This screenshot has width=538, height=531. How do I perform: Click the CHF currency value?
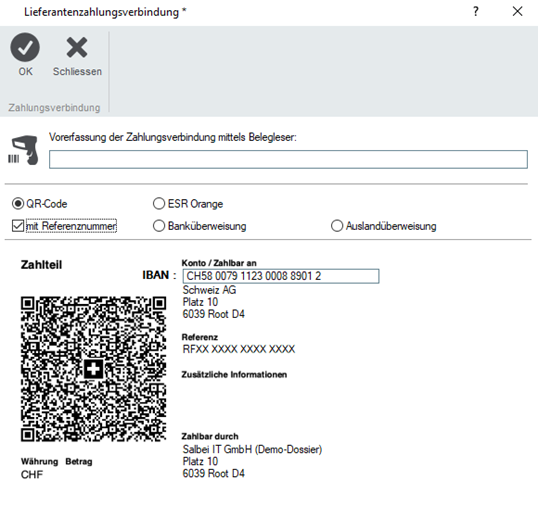[x=32, y=475]
